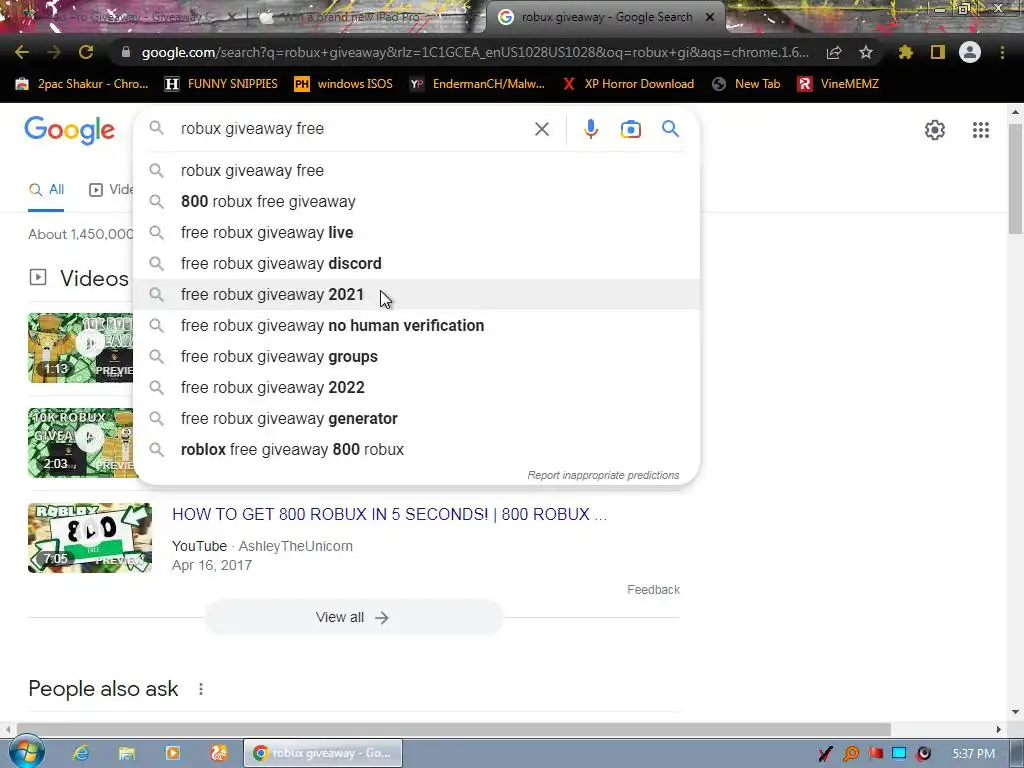Choose suggestion free robux giveaway discord

tap(417, 263)
